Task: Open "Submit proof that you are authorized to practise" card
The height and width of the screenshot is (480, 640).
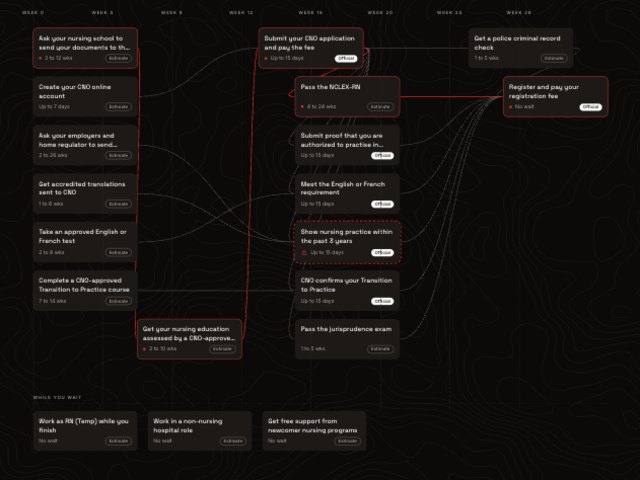Action: coord(347,145)
